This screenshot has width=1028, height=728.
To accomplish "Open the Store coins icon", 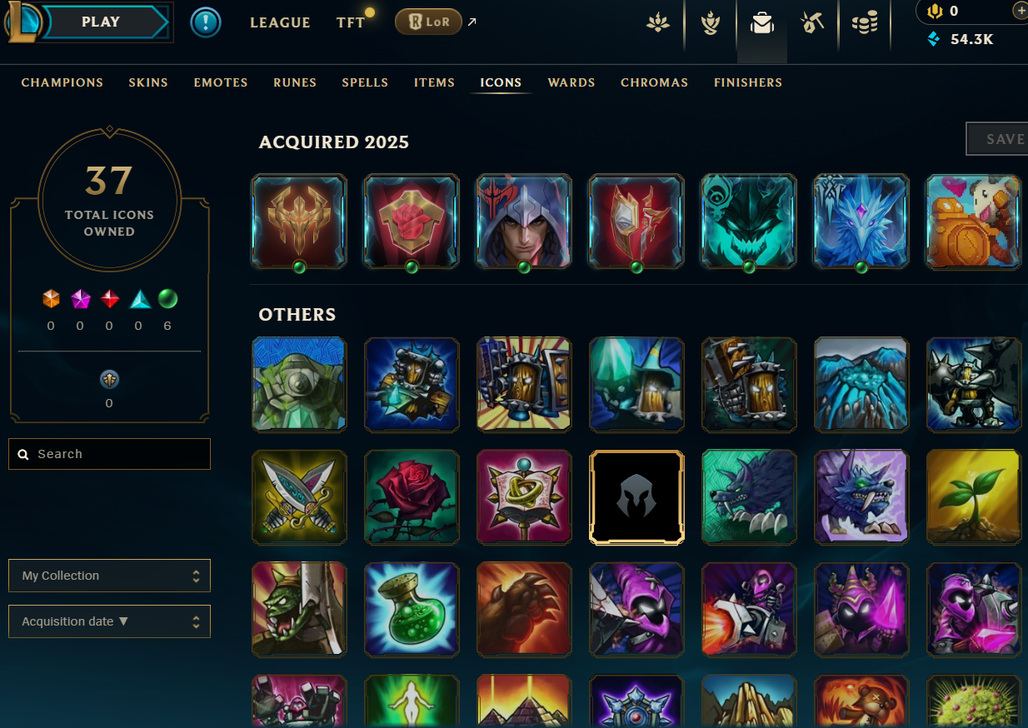I will (864, 24).
